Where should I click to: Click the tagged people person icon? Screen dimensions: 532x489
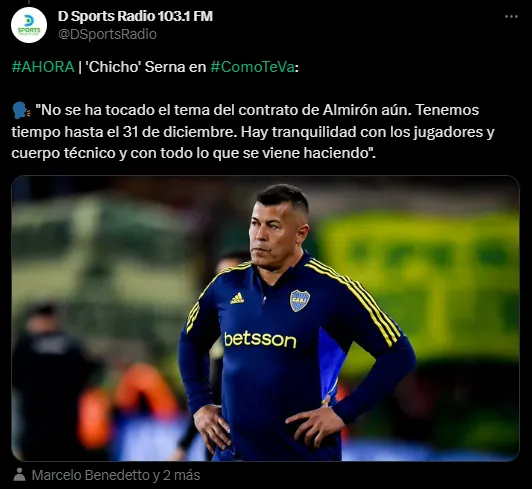(x=19, y=475)
